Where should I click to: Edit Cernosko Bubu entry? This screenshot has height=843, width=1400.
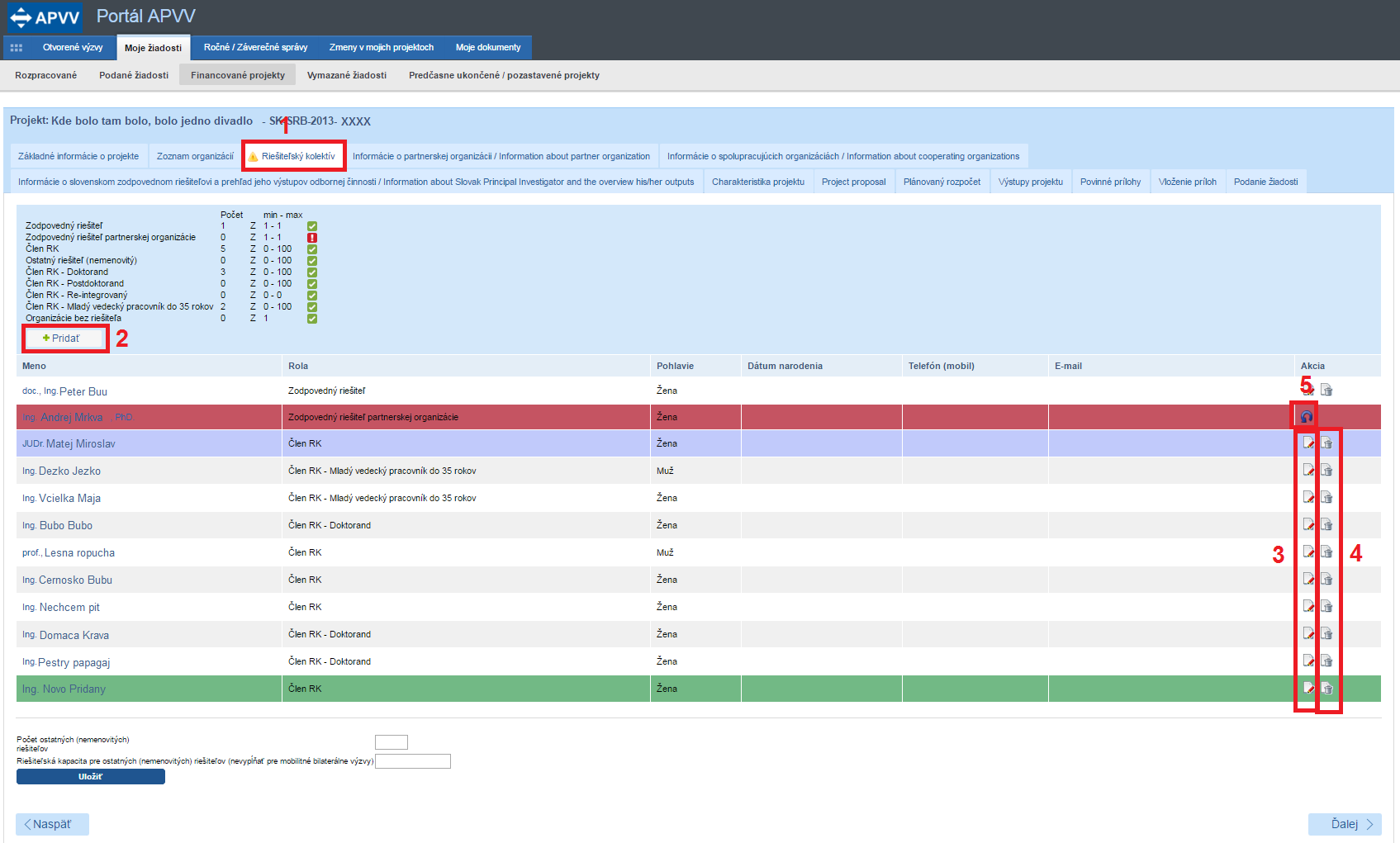[x=1308, y=579]
